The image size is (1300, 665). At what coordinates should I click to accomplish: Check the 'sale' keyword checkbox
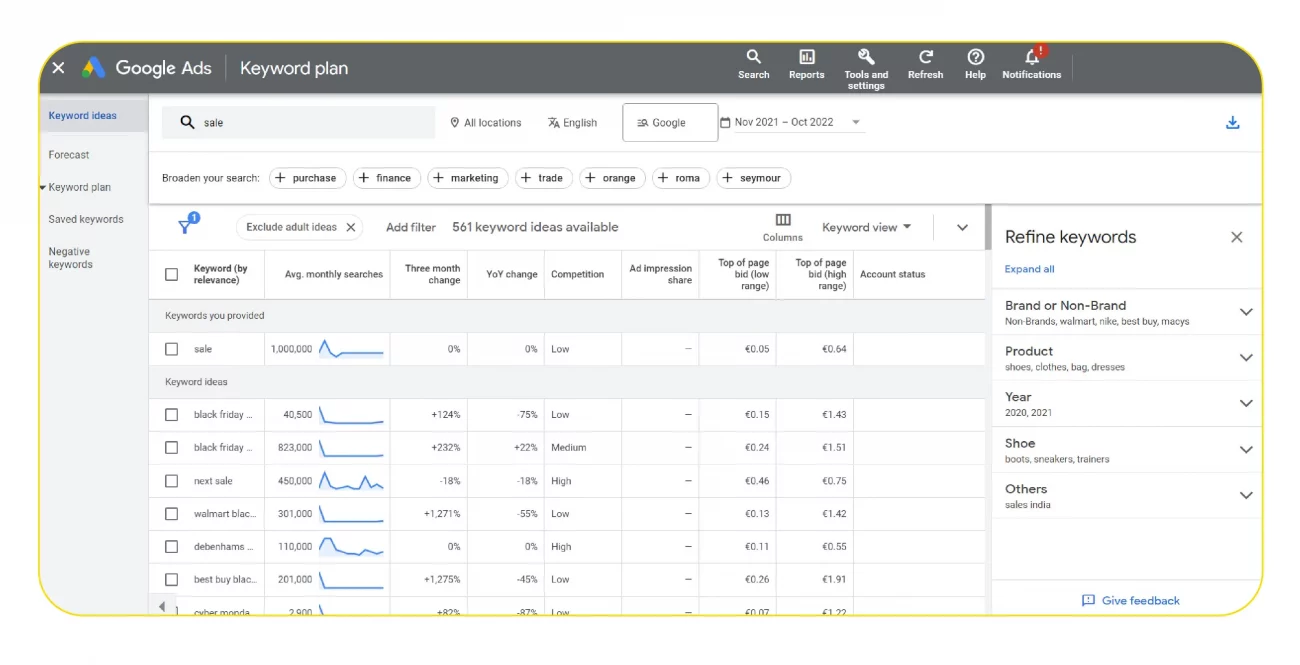172,349
